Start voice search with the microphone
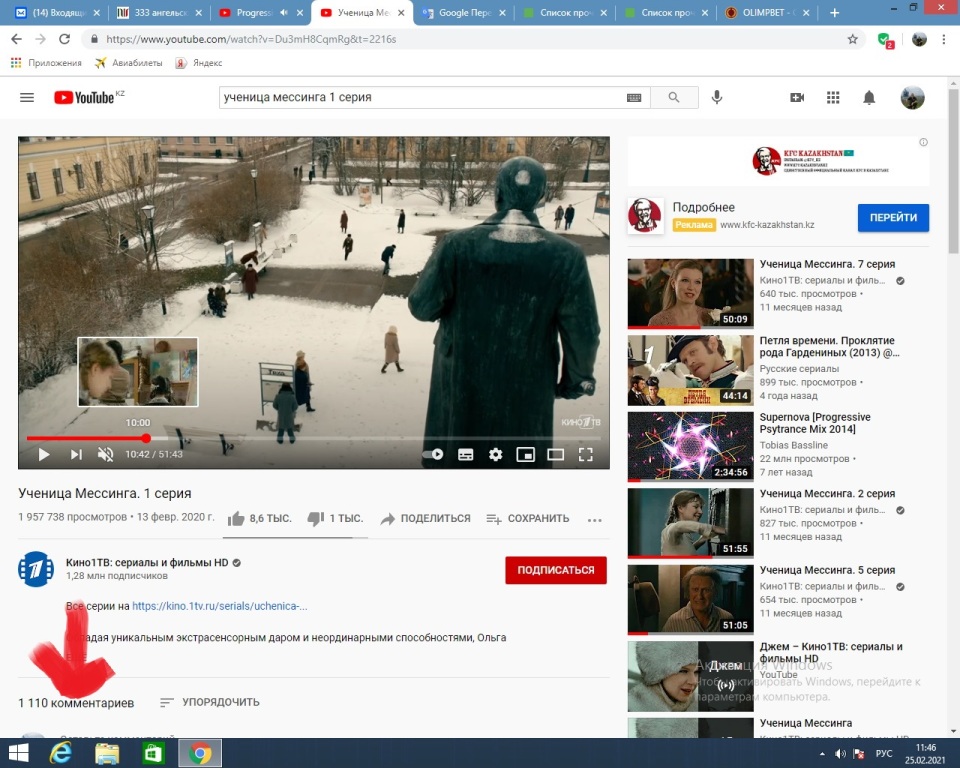 coord(717,97)
